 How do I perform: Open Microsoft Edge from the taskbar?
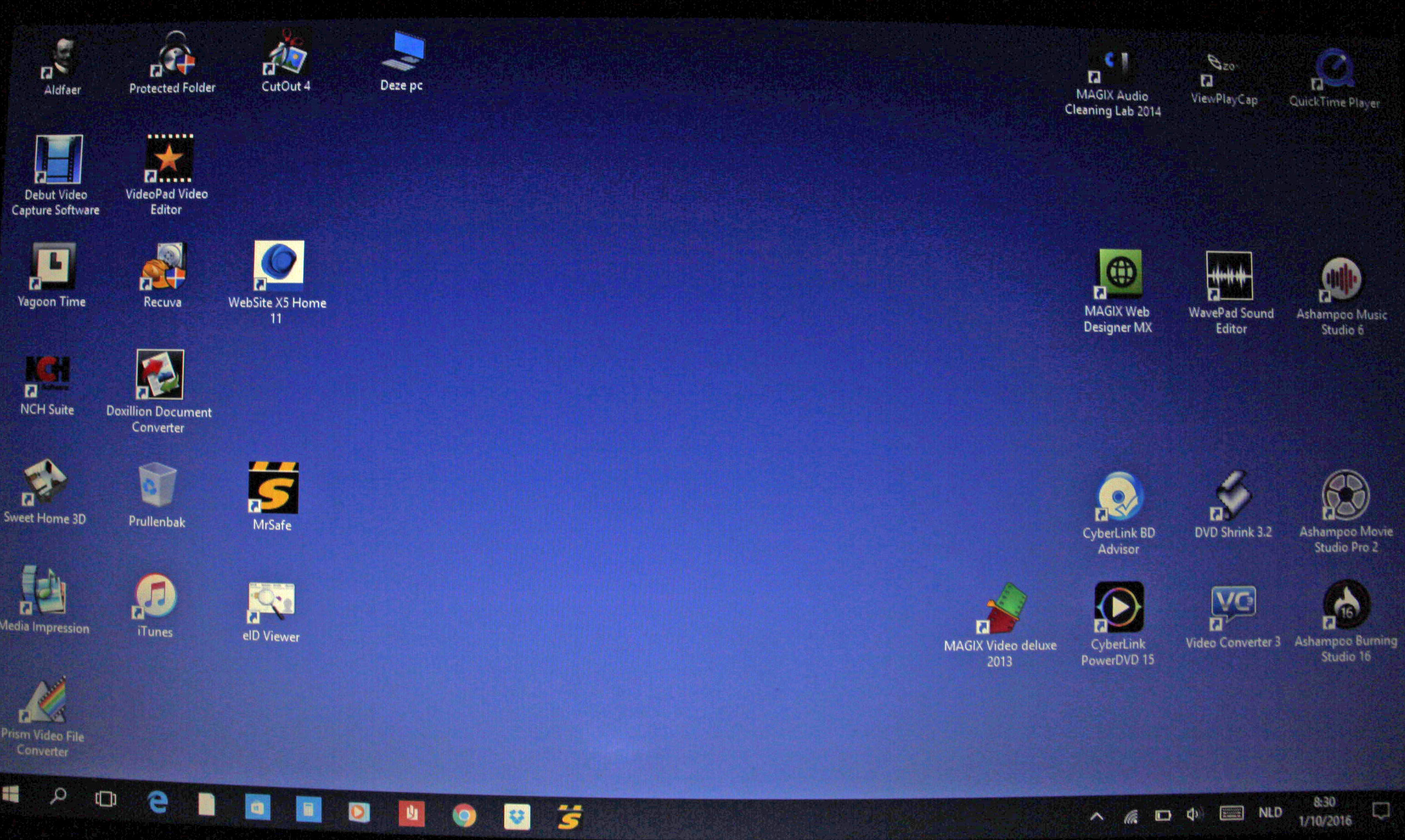157,803
